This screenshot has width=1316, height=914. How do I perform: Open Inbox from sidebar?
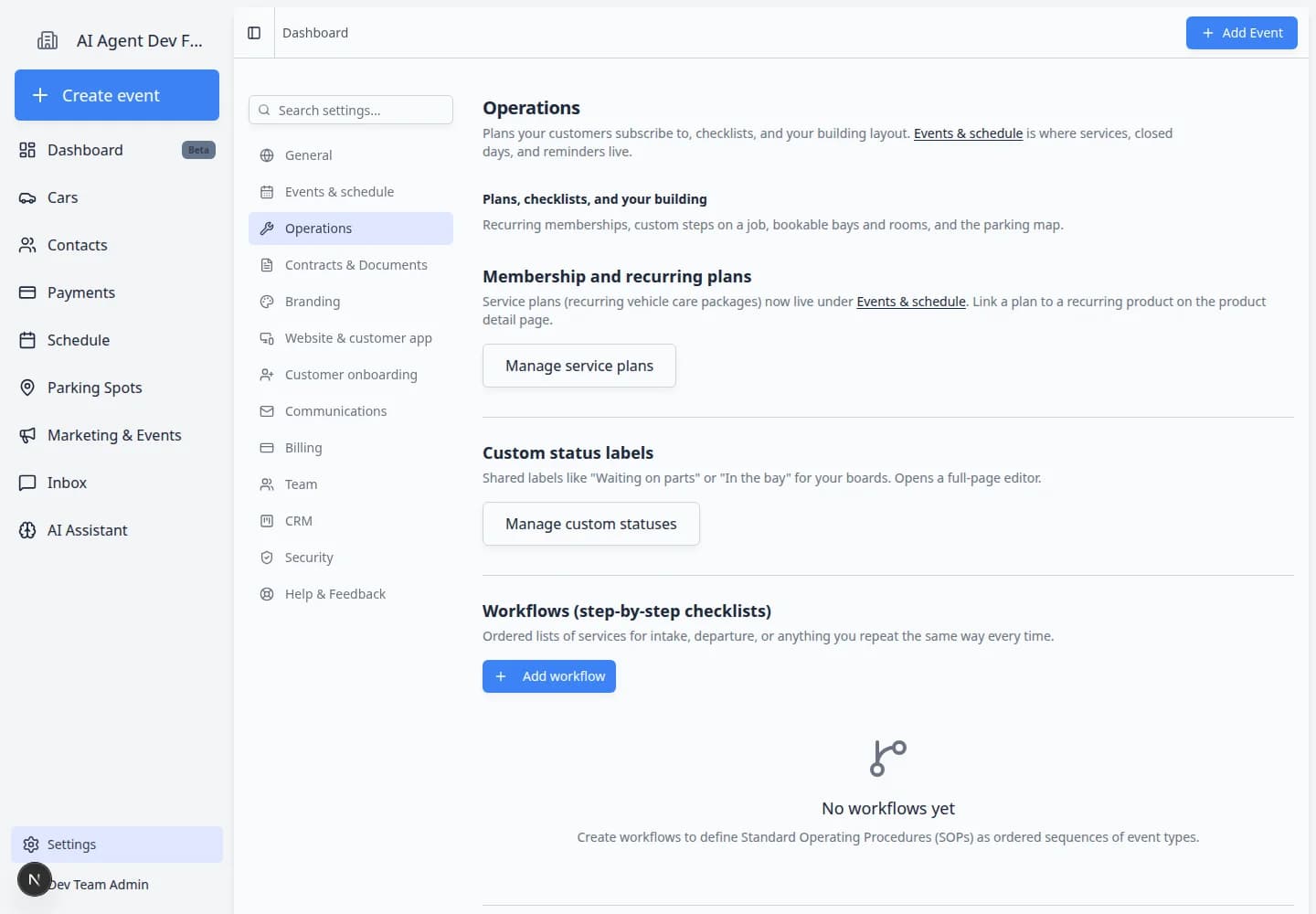click(x=117, y=483)
